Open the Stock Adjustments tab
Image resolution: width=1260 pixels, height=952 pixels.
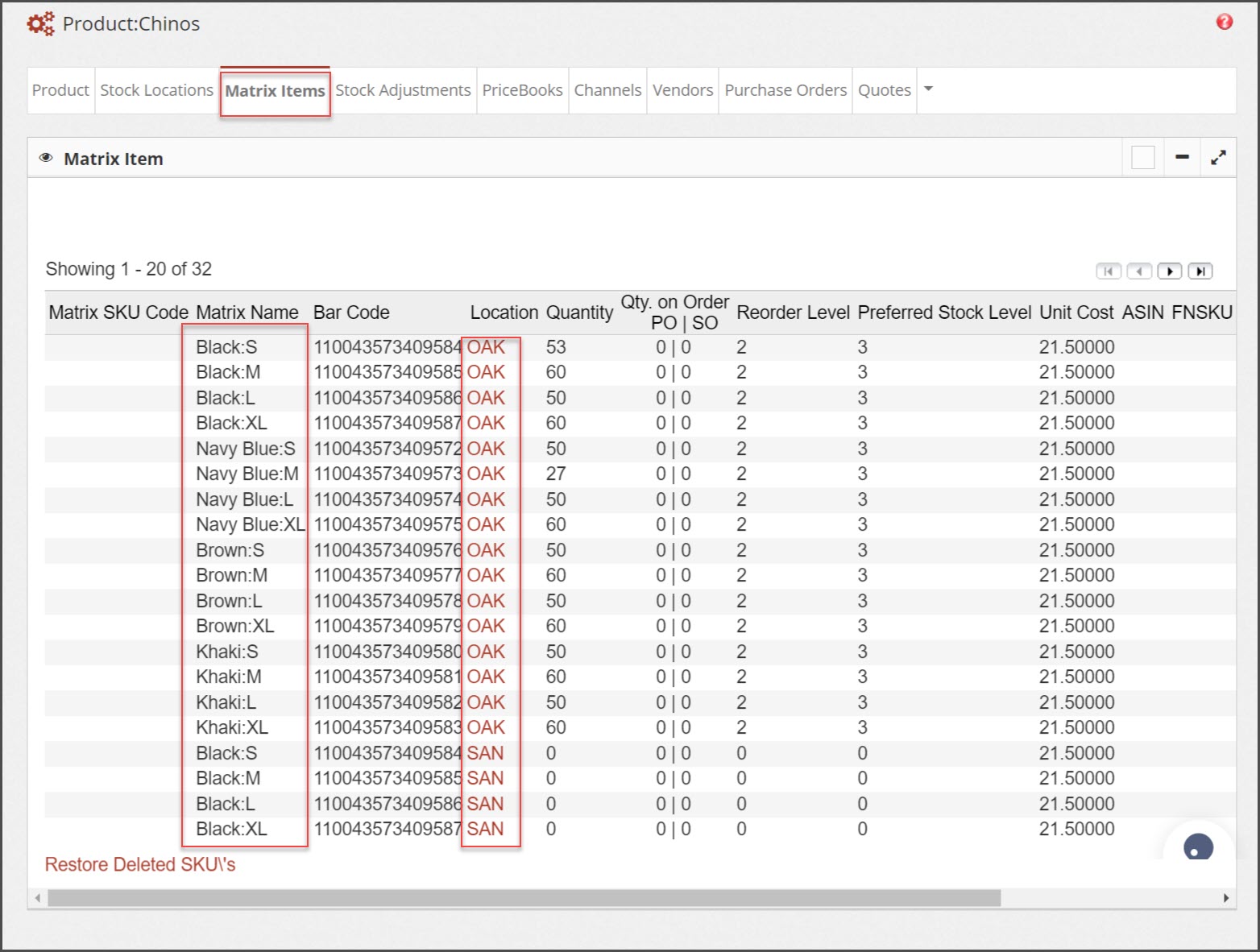point(403,90)
